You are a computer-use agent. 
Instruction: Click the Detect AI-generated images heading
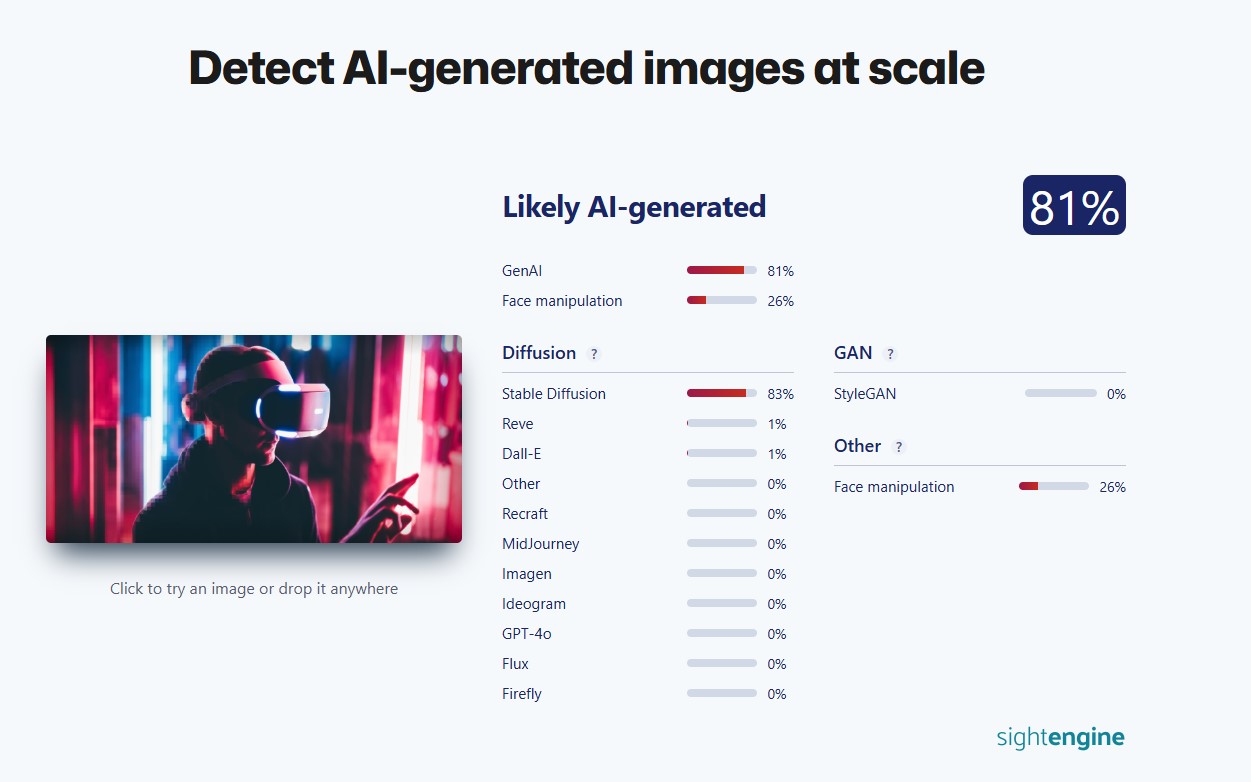587,68
